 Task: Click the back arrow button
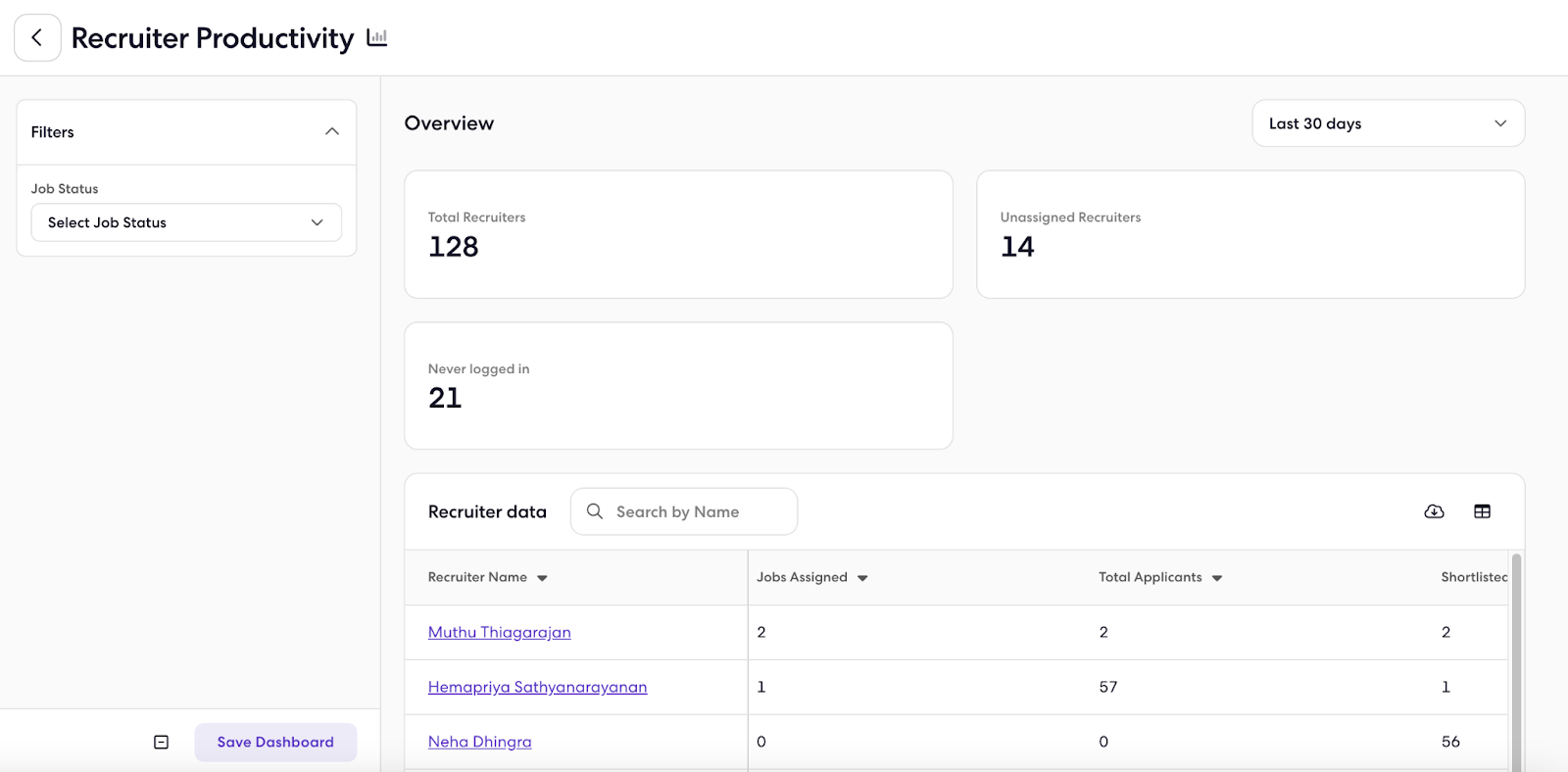point(37,38)
